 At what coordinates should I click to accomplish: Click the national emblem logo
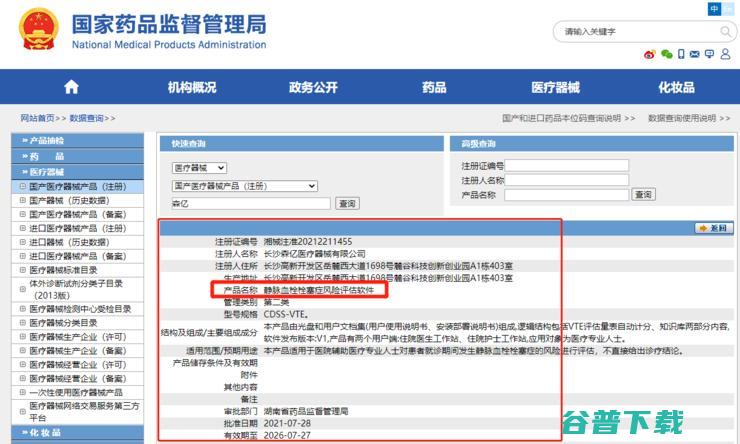pos(39,29)
